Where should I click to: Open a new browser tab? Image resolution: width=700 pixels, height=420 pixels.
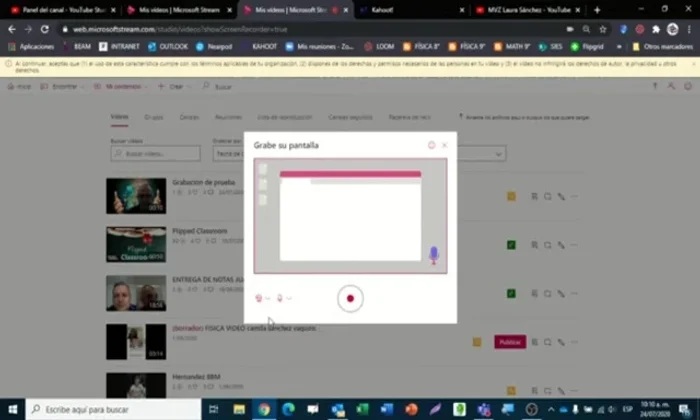[x=597, y=10]
